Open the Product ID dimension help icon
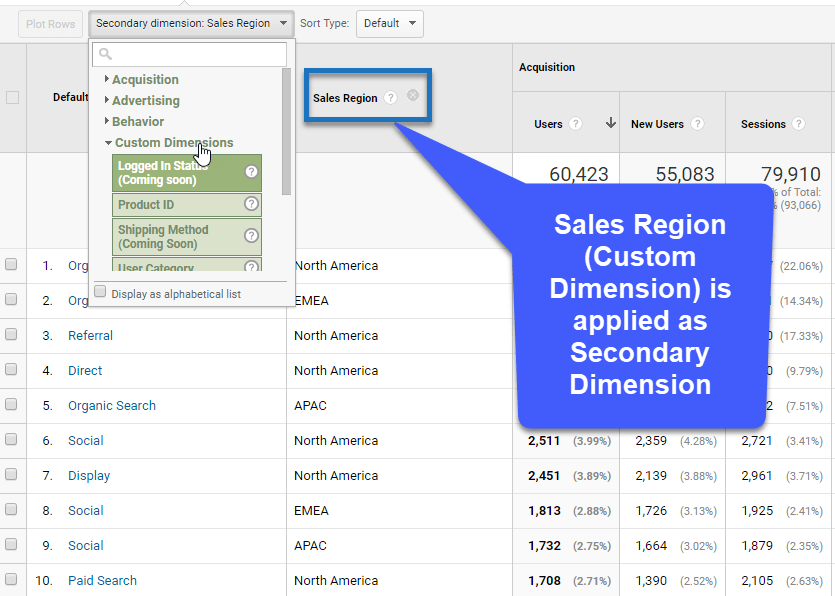 pyautogui.click(x=252, y=204)
